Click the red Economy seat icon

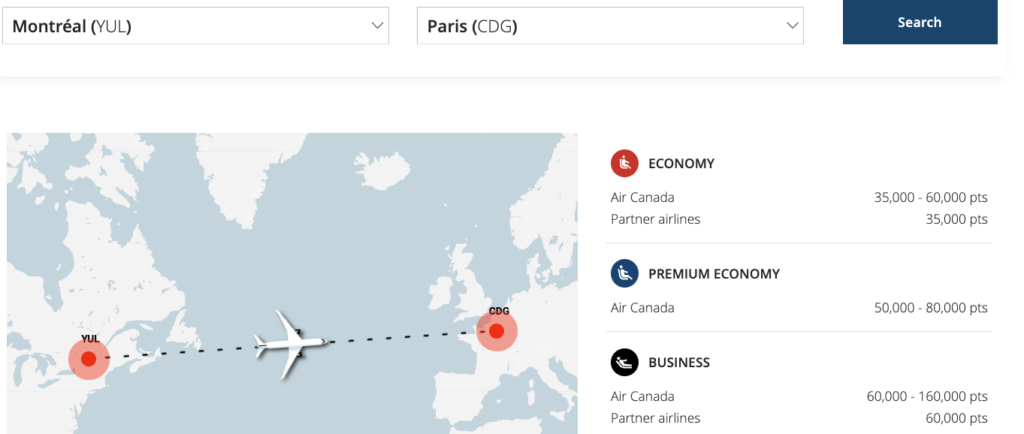(625, 163)
